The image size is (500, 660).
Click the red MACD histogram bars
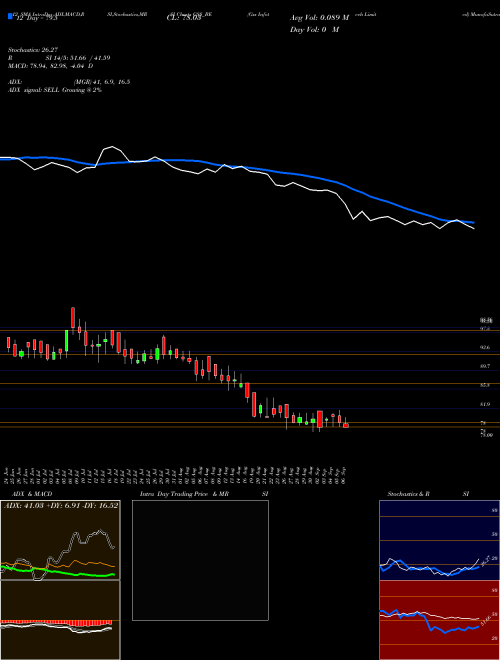(56, 622)
